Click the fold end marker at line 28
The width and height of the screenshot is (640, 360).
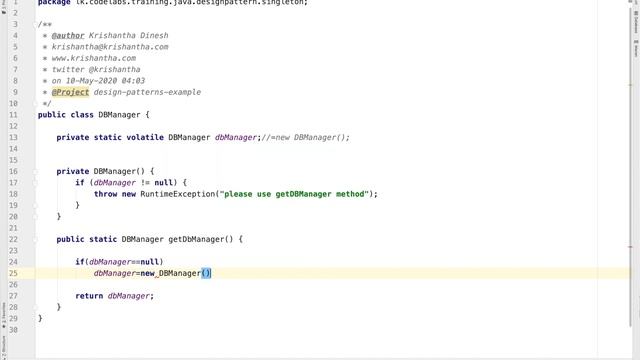[x=35, y=307]
